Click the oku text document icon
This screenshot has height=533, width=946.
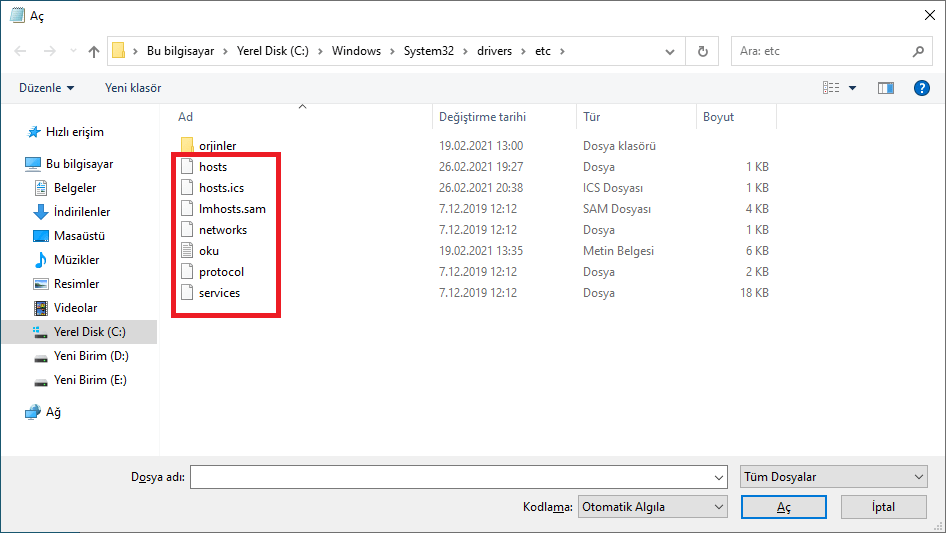[187, 251]
